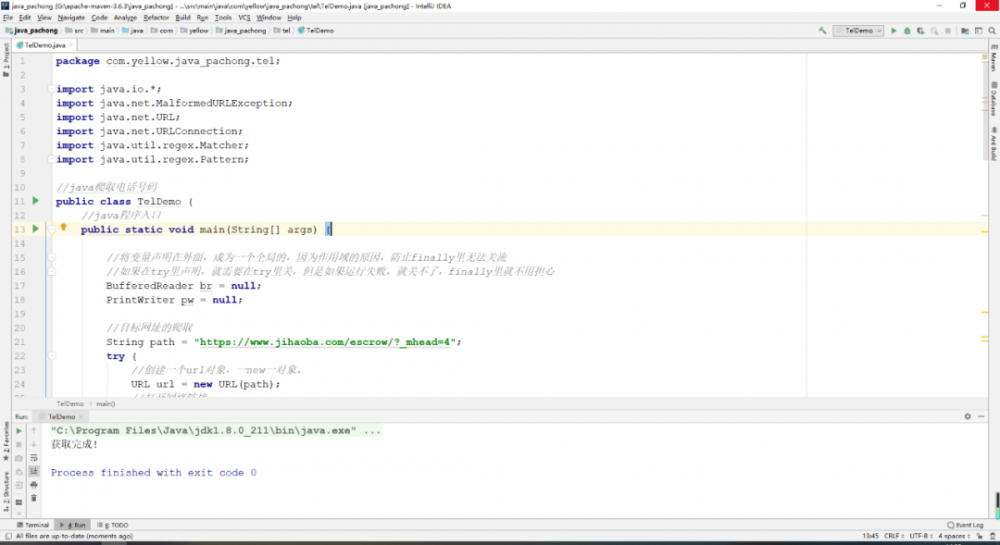Click the Run panel stop square

(x=19, y=444)
